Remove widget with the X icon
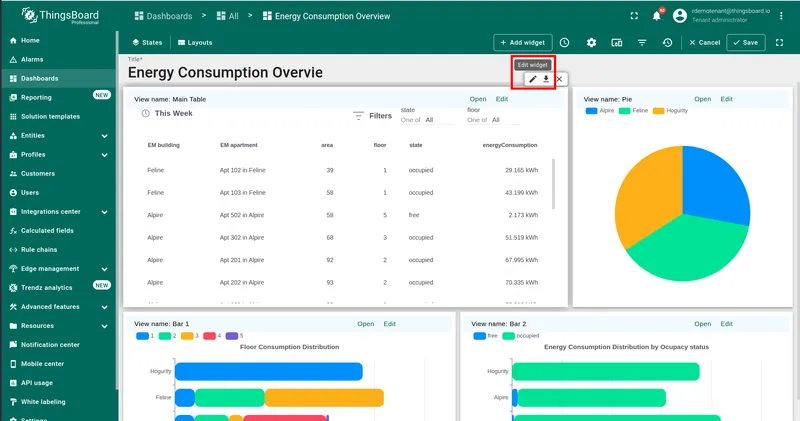800x421 pixels. [559, 79]
